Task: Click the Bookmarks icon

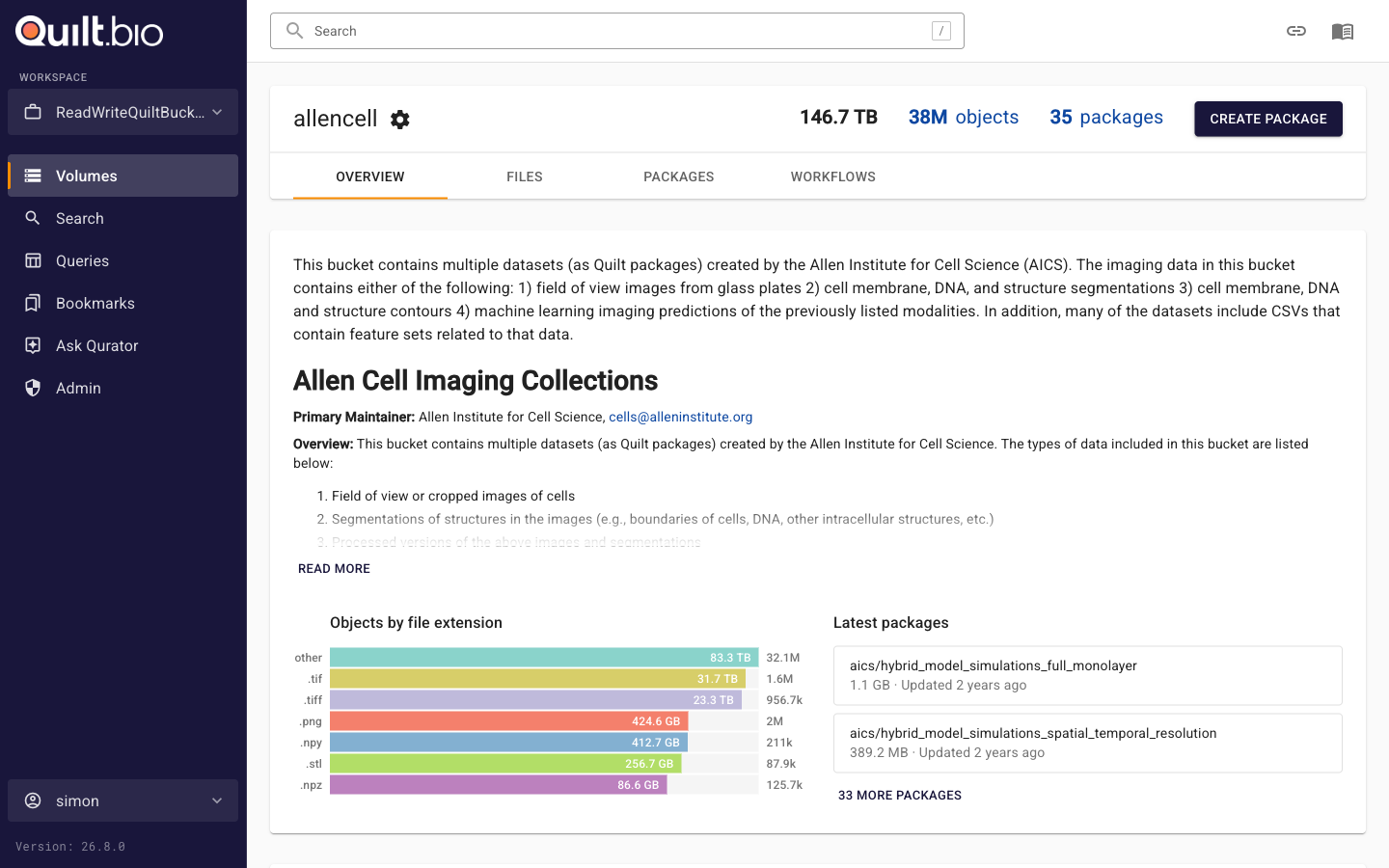Action: pos(33,303)
